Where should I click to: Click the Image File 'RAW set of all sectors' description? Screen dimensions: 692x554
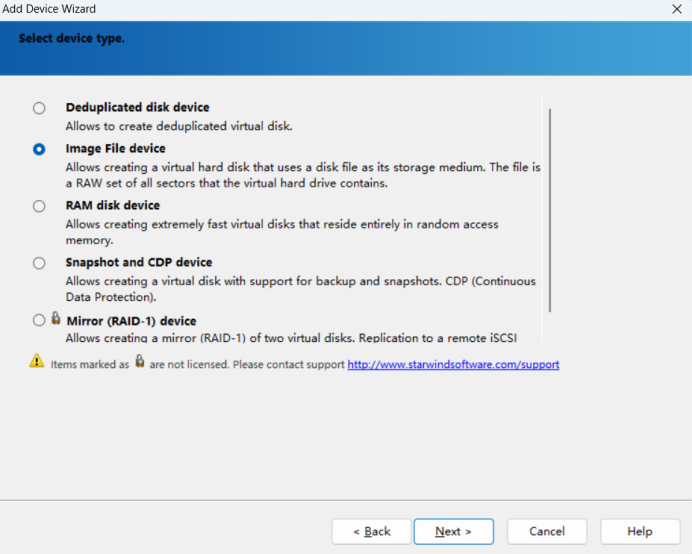303,175
